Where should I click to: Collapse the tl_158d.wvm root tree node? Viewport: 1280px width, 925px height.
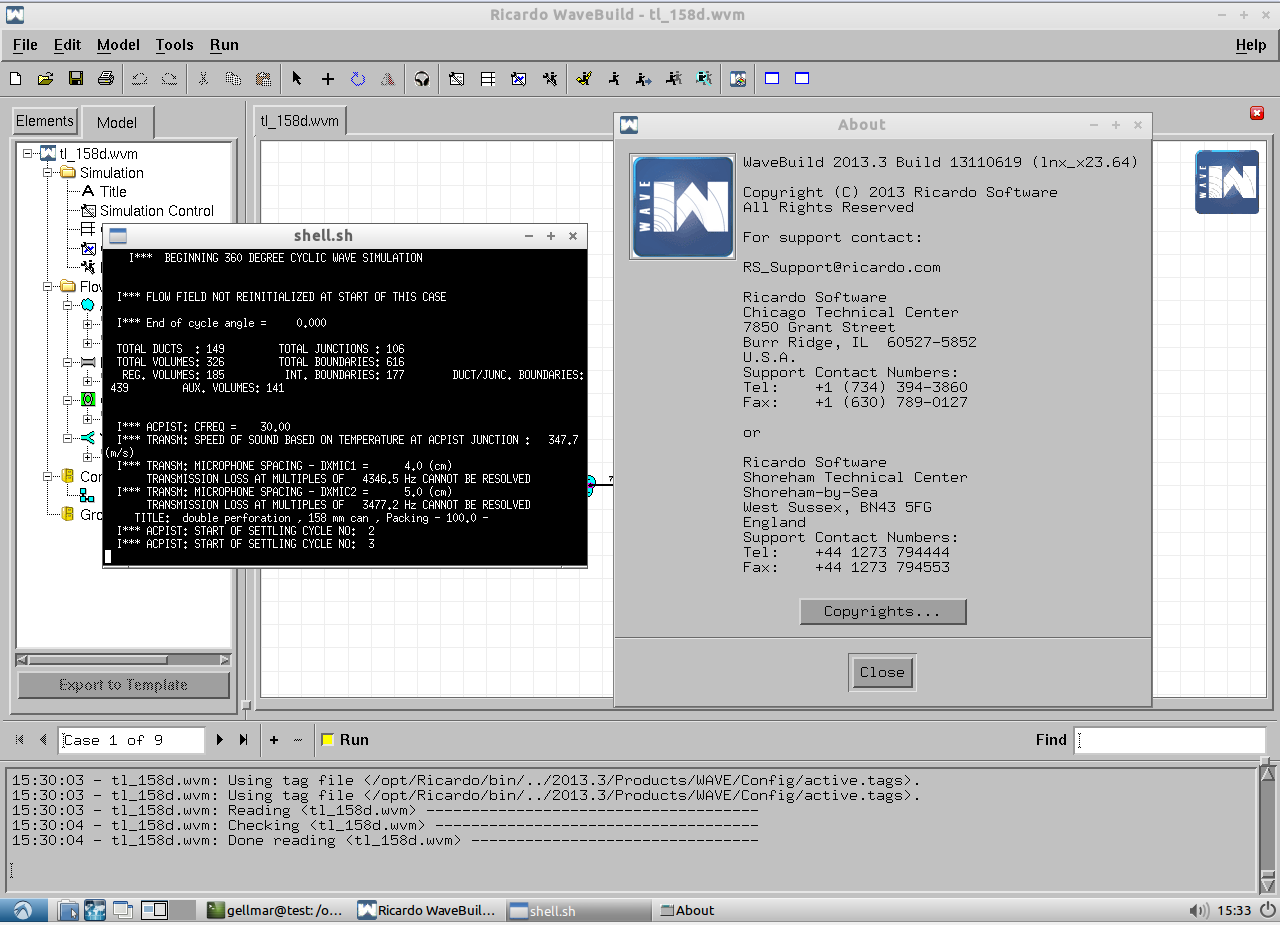(x=29, y=154)
